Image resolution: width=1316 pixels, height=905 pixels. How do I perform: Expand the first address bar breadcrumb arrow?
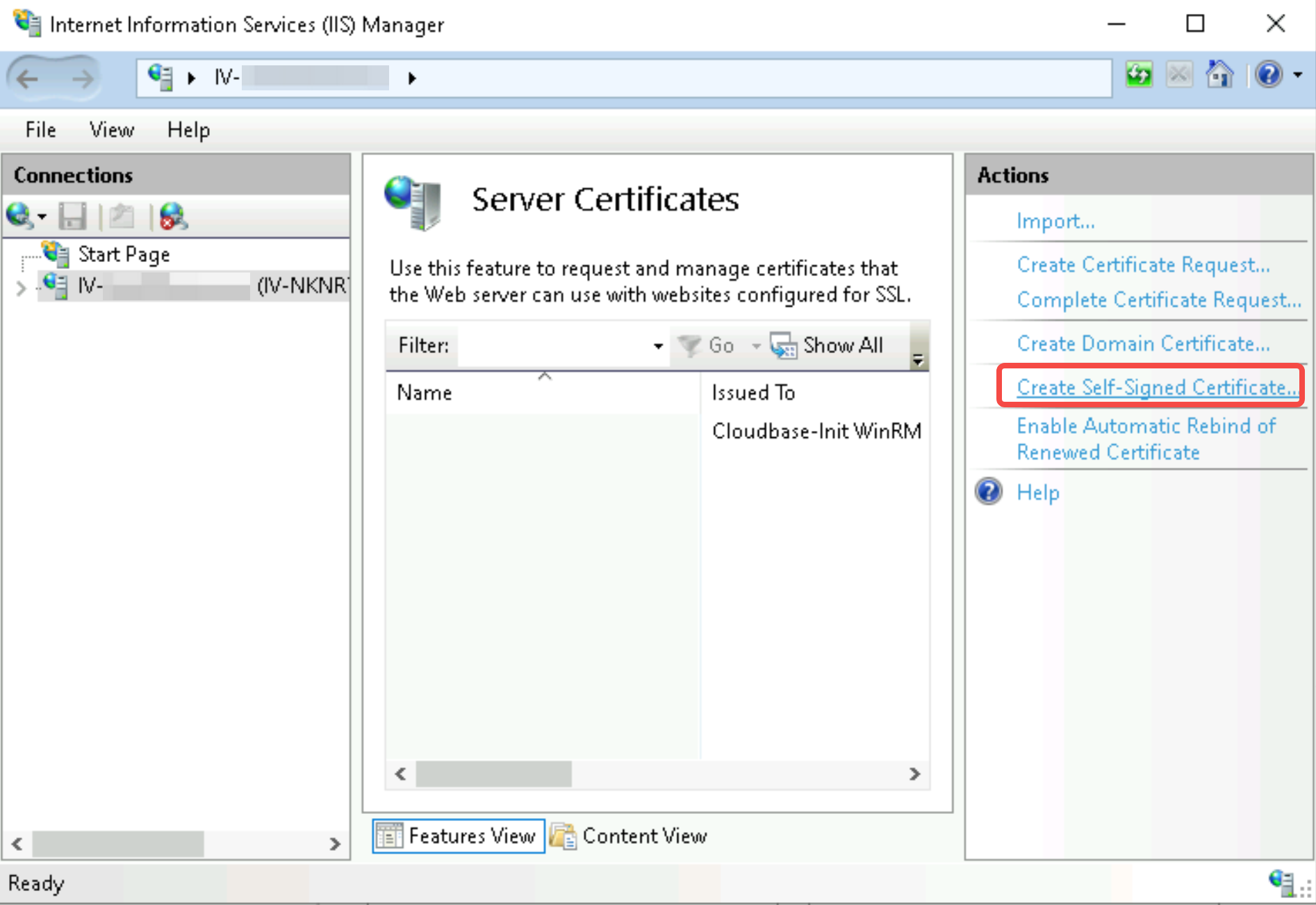coord(192,78)
